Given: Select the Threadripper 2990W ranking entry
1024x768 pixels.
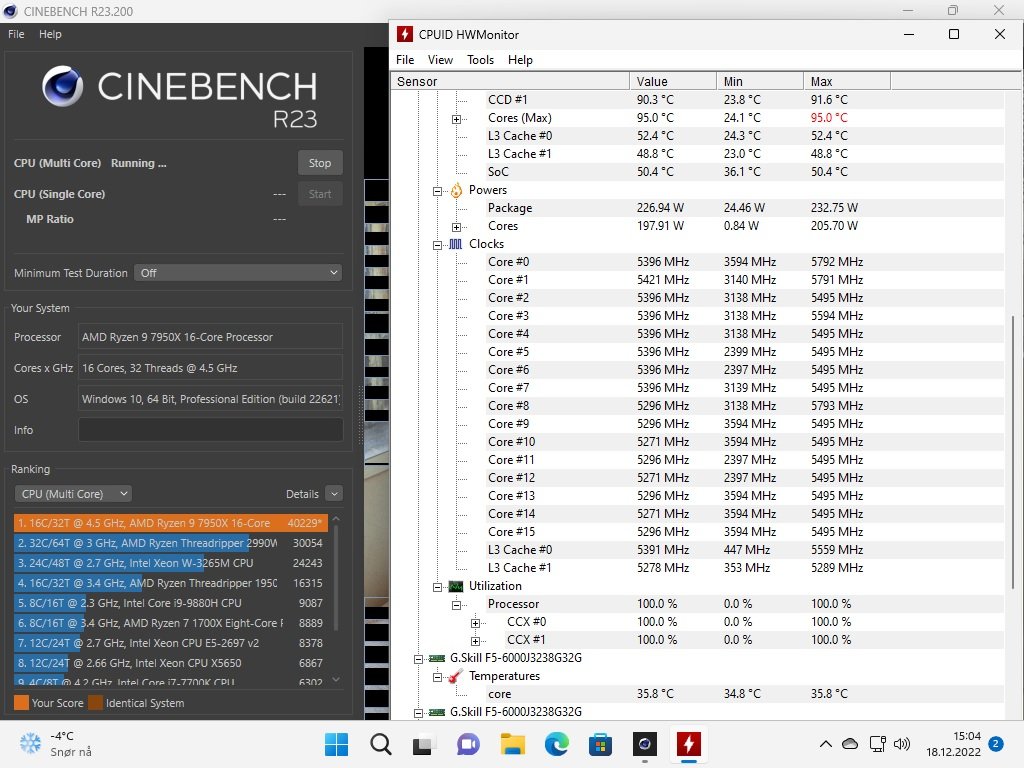Looking at the screenshot, I should coord(170,543).
